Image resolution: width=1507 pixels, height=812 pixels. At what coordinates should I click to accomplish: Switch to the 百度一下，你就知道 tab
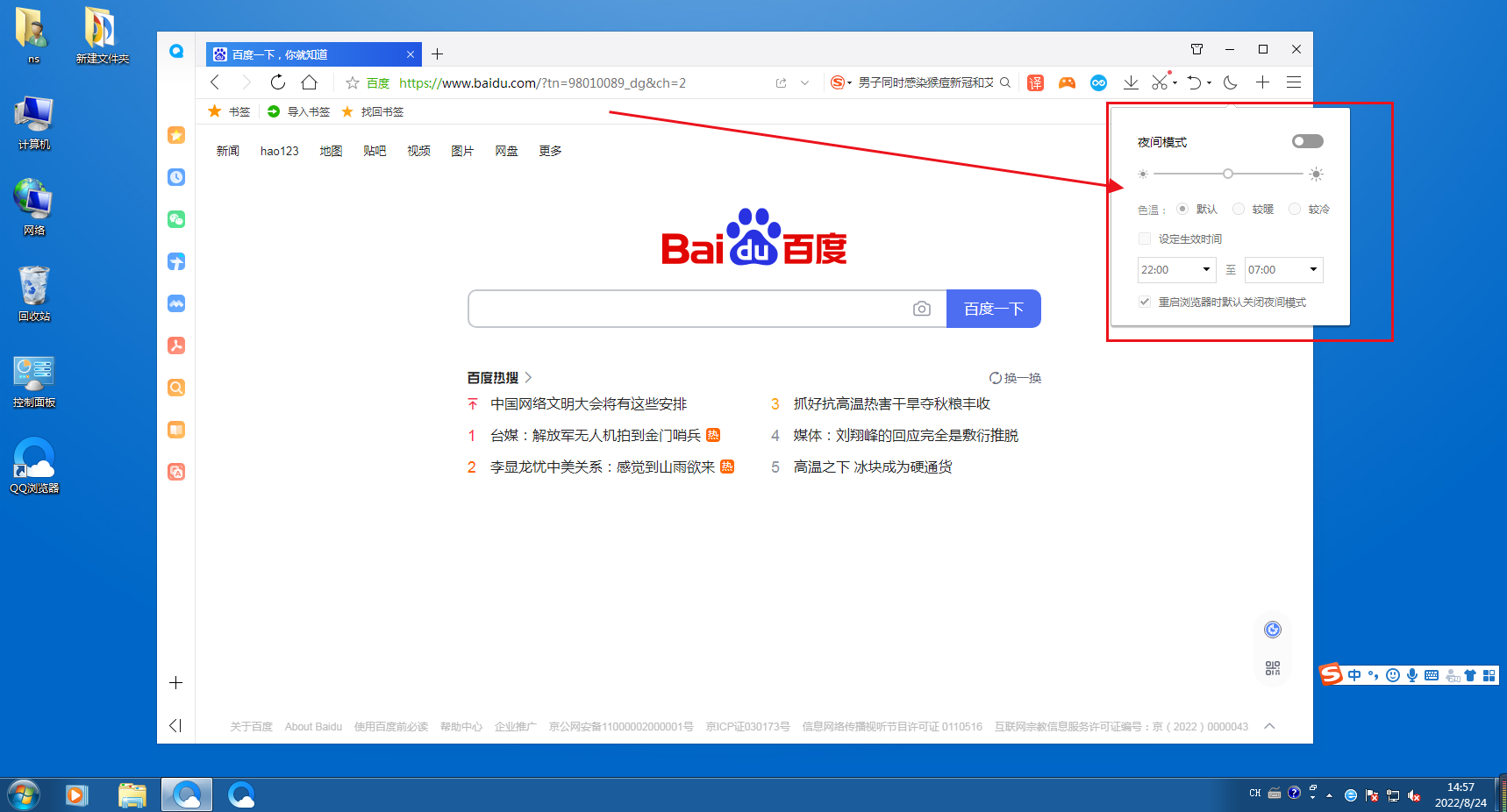click(314, 54)
